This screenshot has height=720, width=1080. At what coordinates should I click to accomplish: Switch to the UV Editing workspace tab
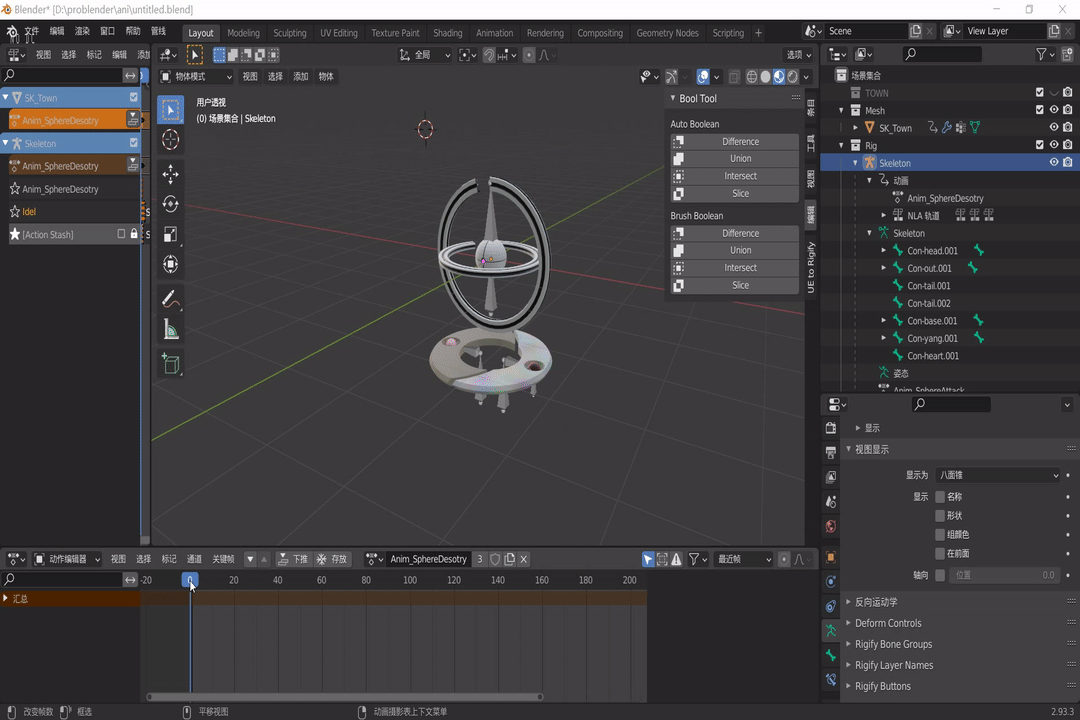pos(339,32)
